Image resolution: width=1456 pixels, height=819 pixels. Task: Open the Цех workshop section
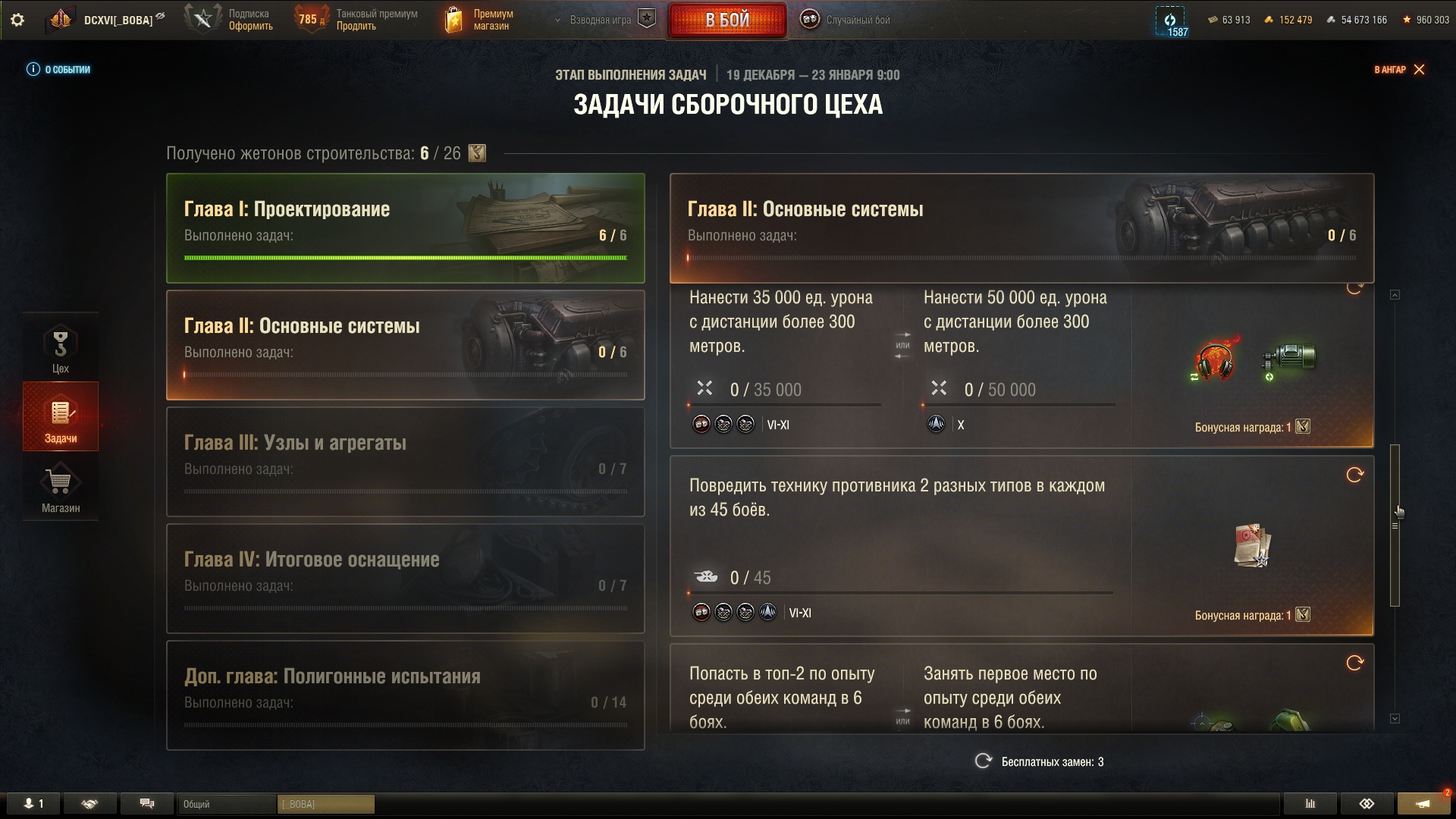tap(61, 347)
